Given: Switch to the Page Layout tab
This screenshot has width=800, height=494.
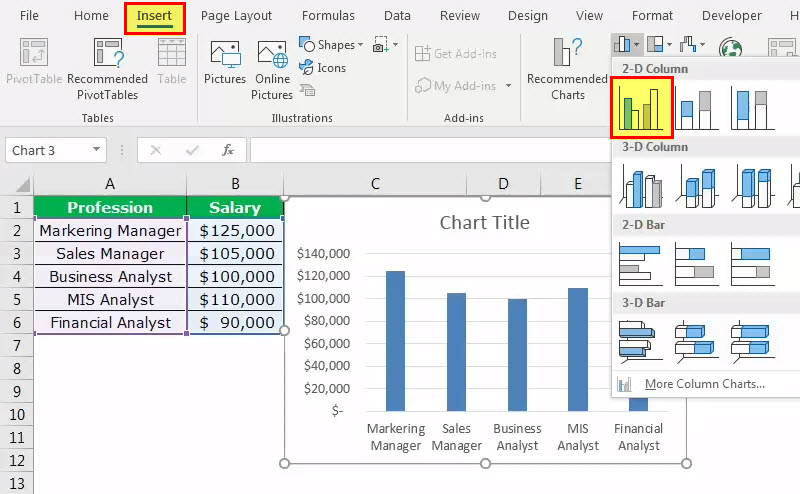Looking at the screenshot, I should pos(236,16).
